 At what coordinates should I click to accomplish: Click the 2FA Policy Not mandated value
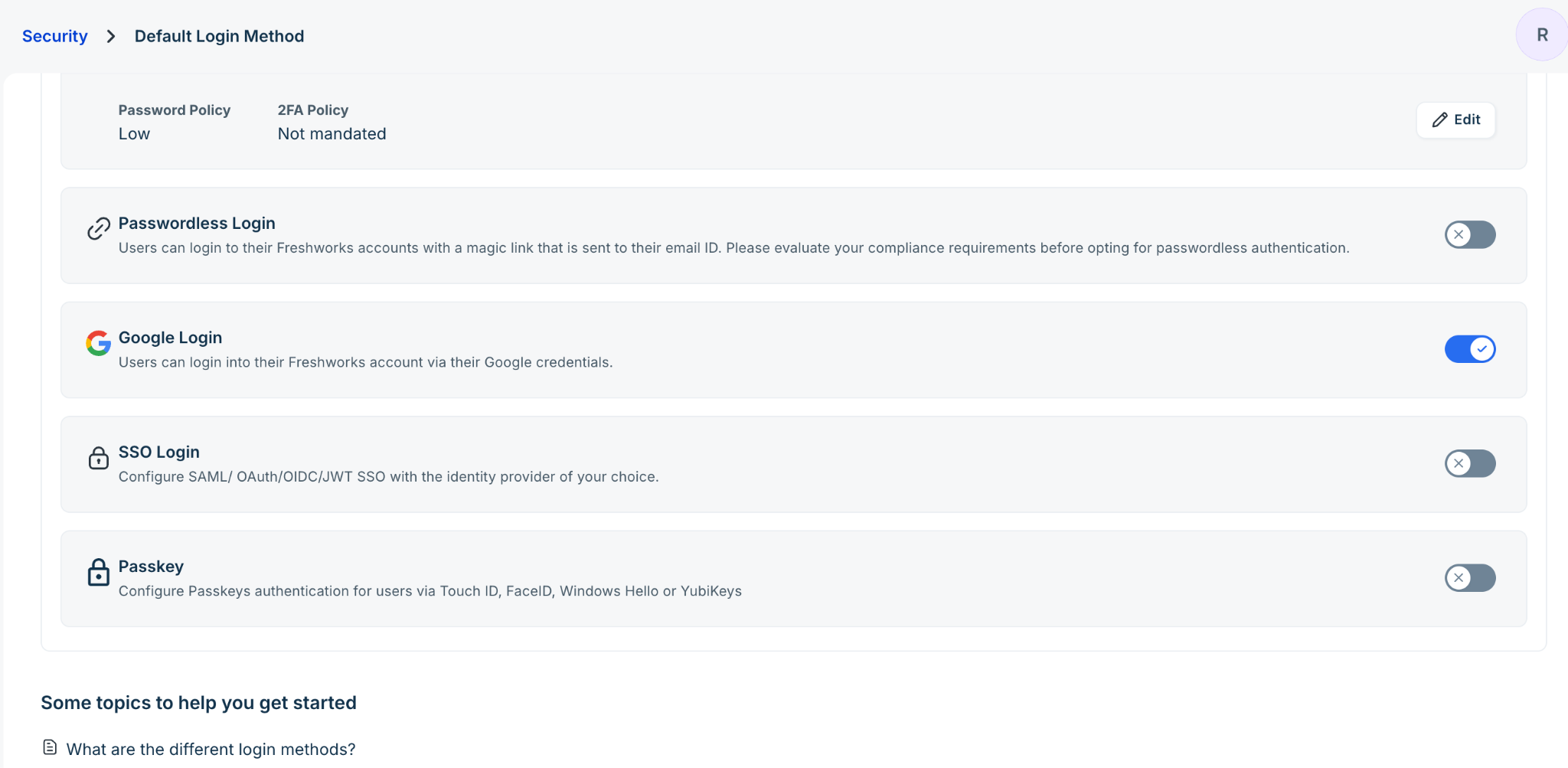click(x=332, y=134)
